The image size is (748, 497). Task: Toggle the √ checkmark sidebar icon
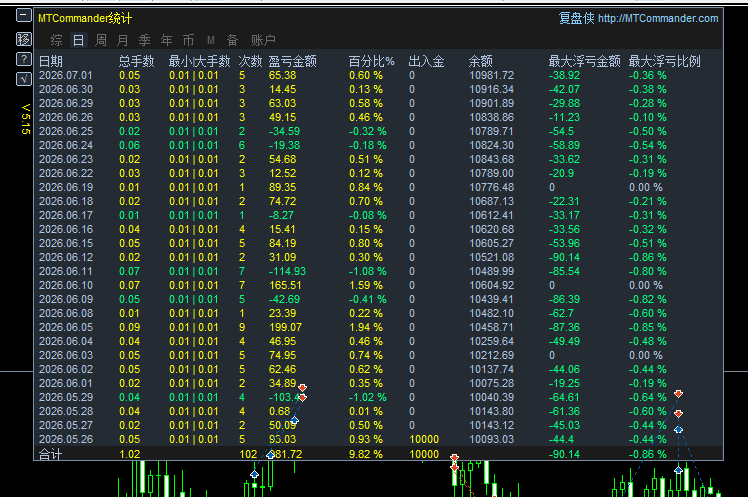click(x=23, y=79)
